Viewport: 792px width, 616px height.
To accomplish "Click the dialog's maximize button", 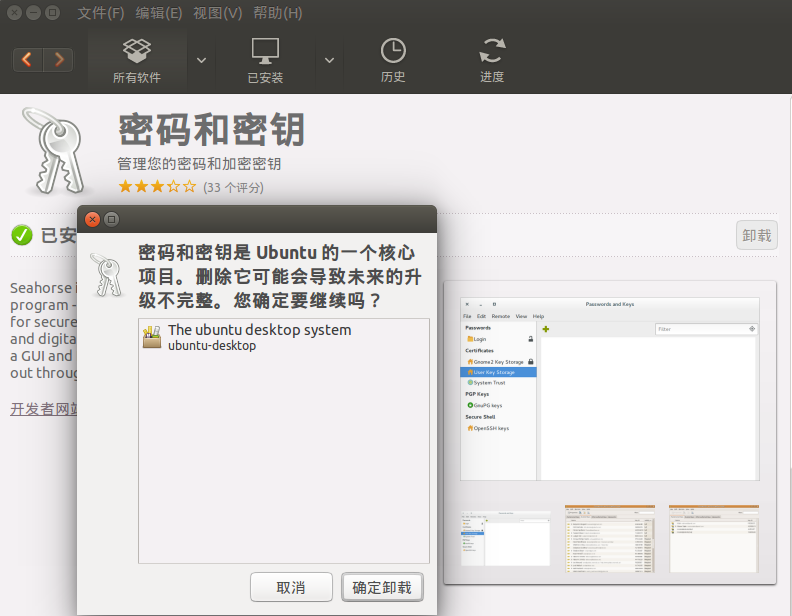I will (112, 219).
